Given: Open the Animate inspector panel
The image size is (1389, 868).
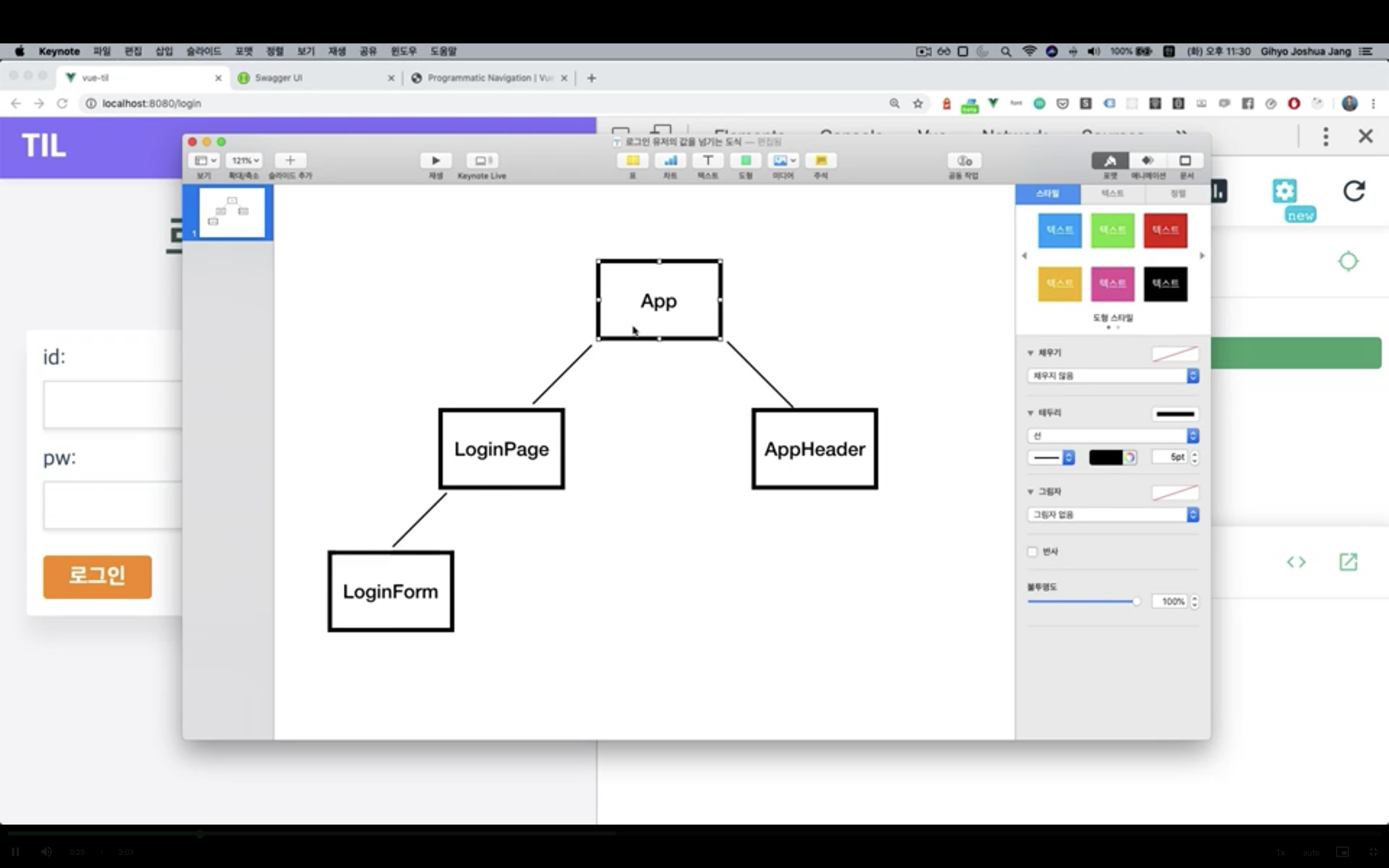Looking at the screenshot, I should 1148,161.
